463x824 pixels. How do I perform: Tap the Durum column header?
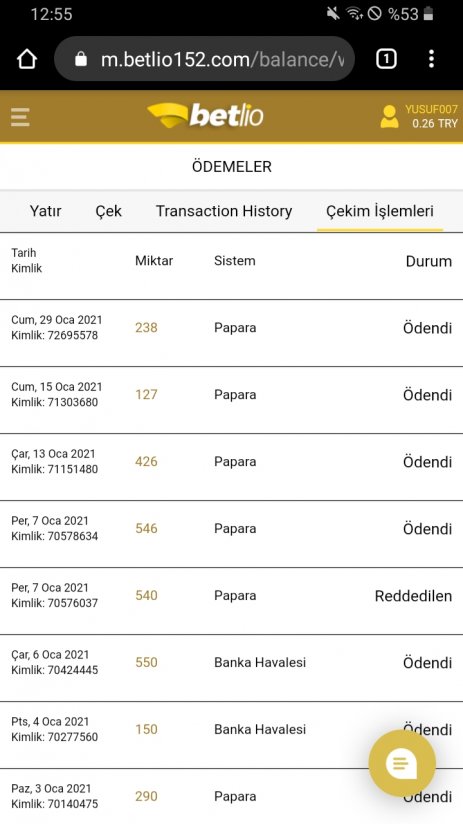(428, 261)
